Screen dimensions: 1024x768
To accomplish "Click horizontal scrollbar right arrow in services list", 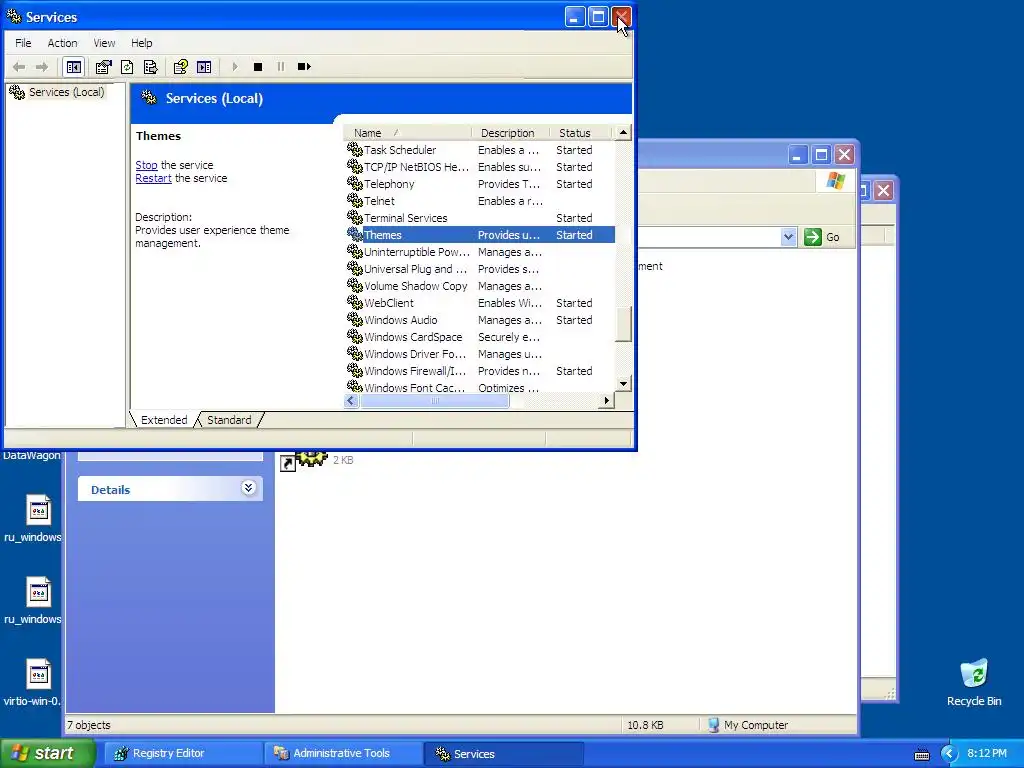I will click(x=607, y=400).
